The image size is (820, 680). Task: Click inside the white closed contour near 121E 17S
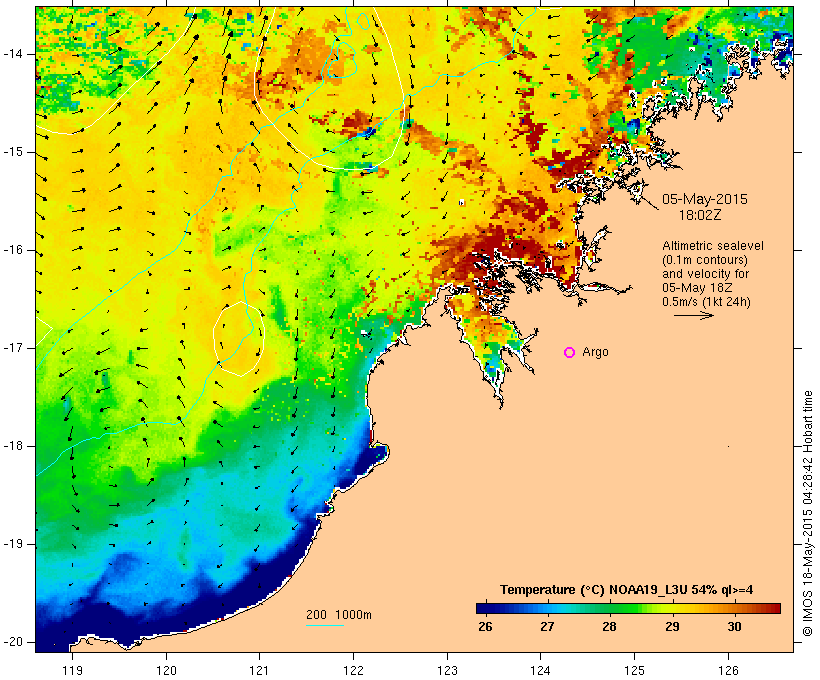click(x=238, y=339)
